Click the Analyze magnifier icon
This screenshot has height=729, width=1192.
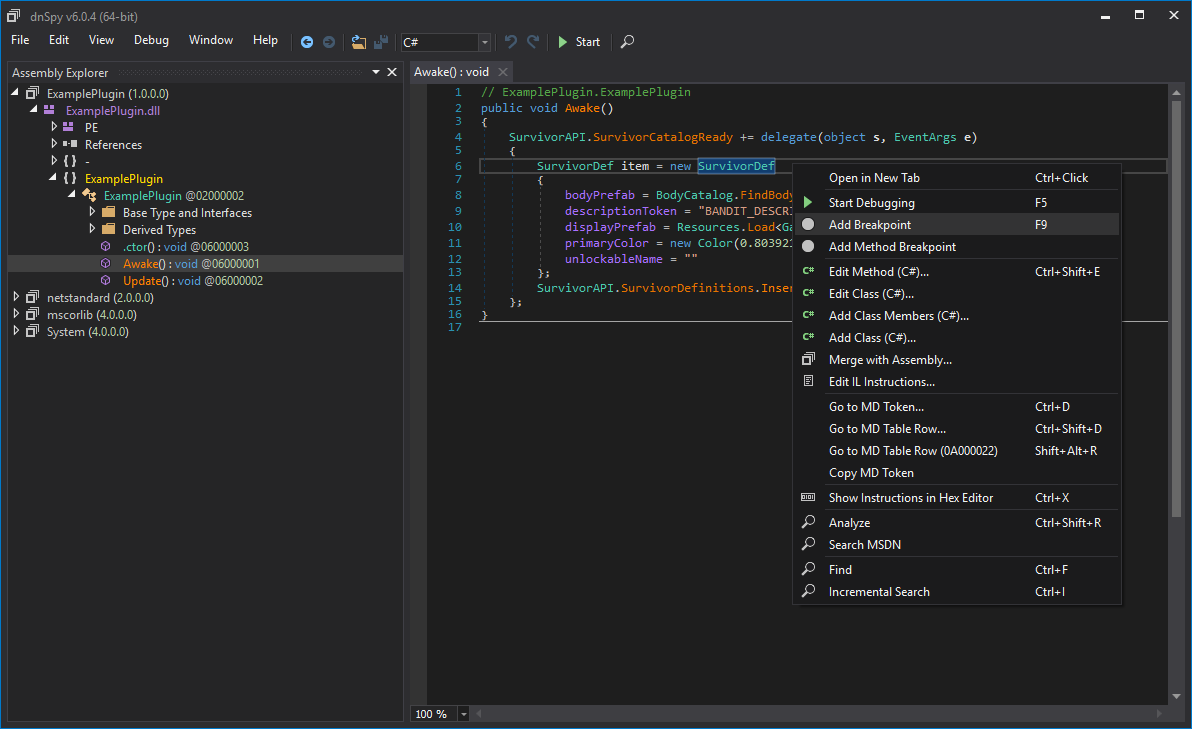(x=808, y=522)
